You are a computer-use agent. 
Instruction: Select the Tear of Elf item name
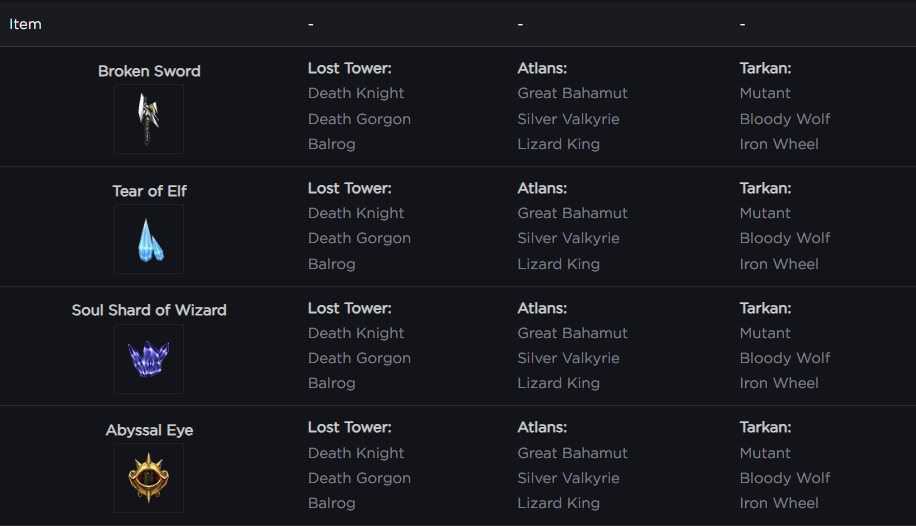149,191
